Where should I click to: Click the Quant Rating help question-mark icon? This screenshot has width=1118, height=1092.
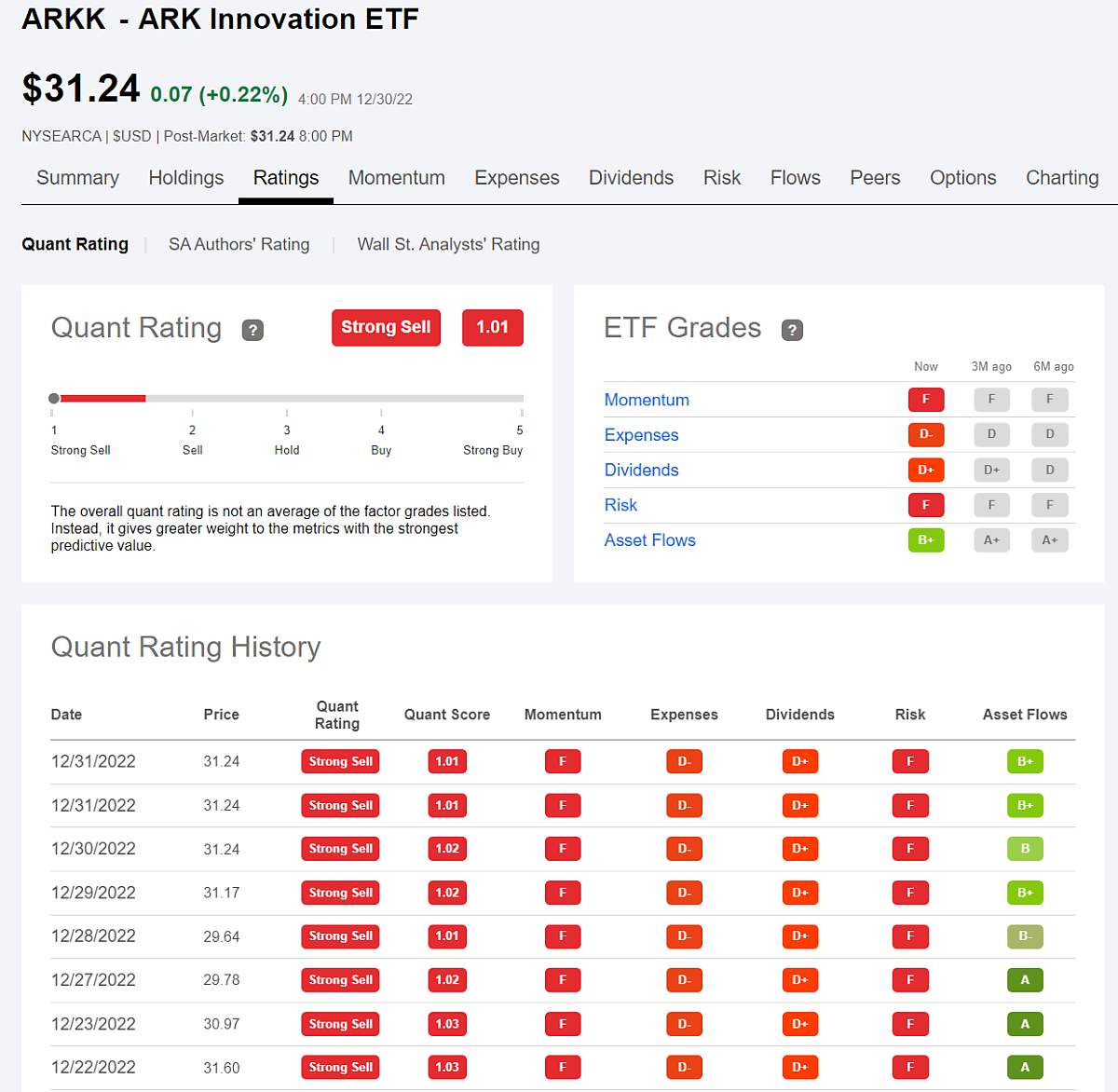(x=252, y=330)
